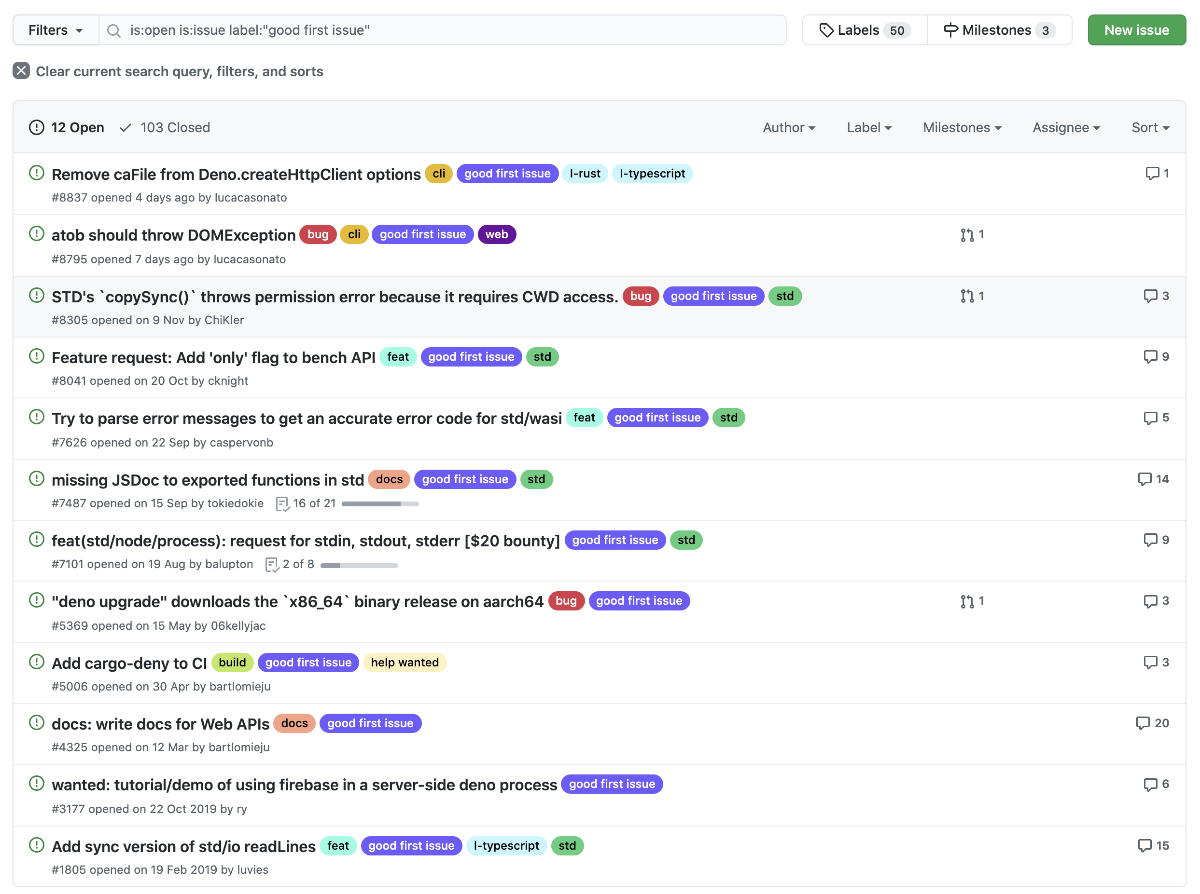
Task: Open comments showing 5 on std/wasi issue
Action: [x=1156, y=418]
